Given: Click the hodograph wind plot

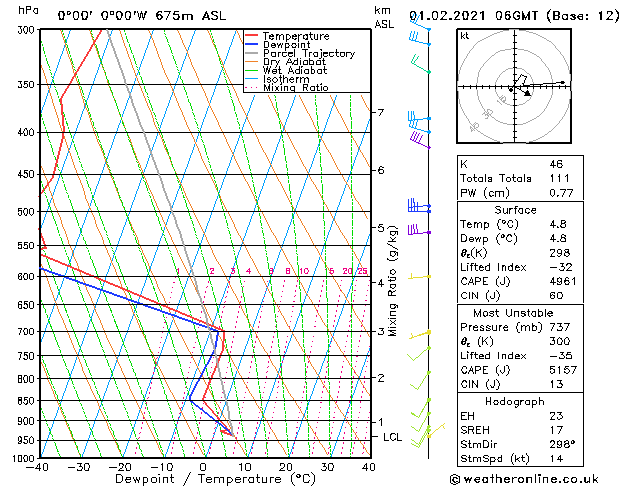Looking at the screenshot, I should [x=514, y=86].
